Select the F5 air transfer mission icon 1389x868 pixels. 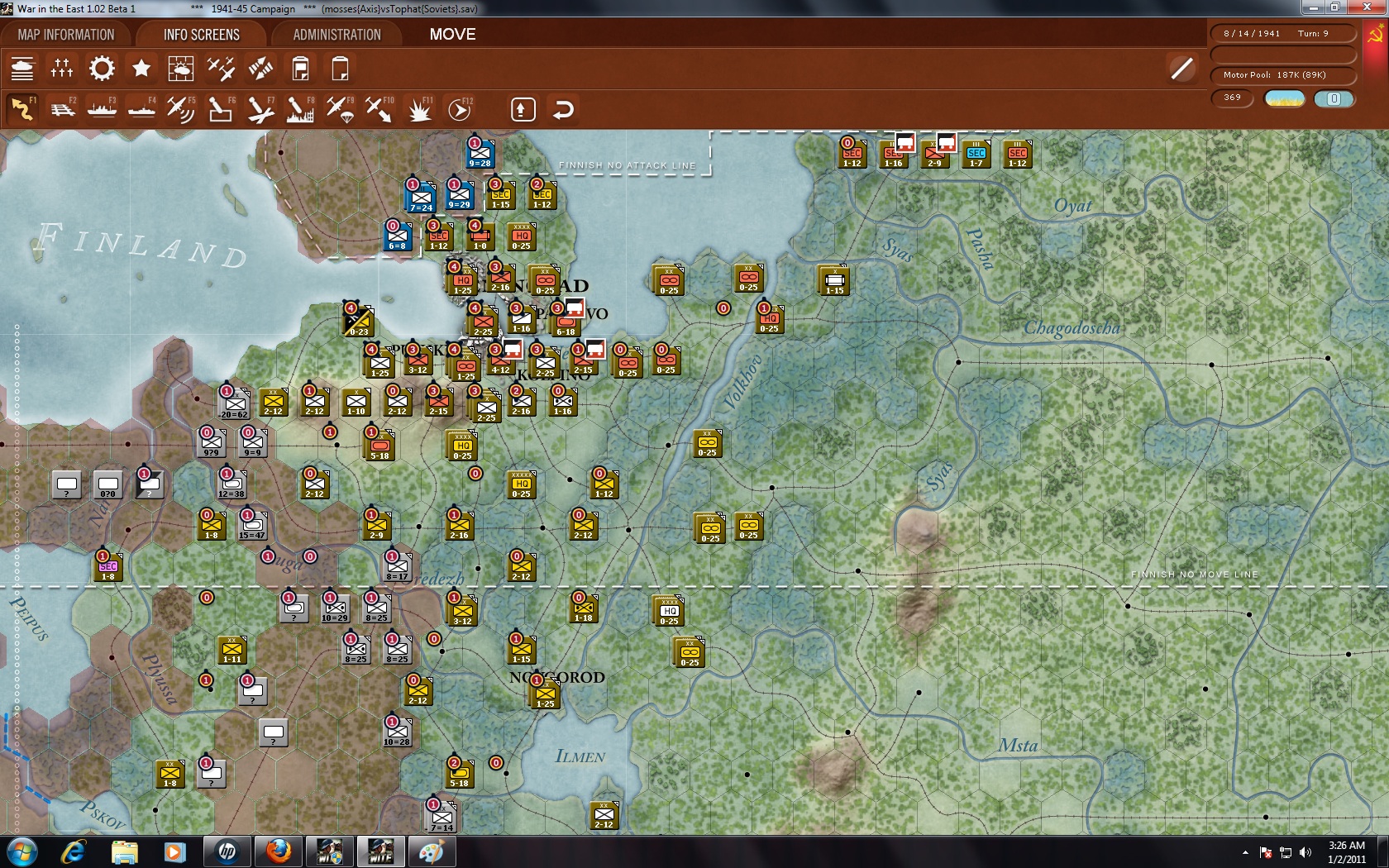[182, 108]
